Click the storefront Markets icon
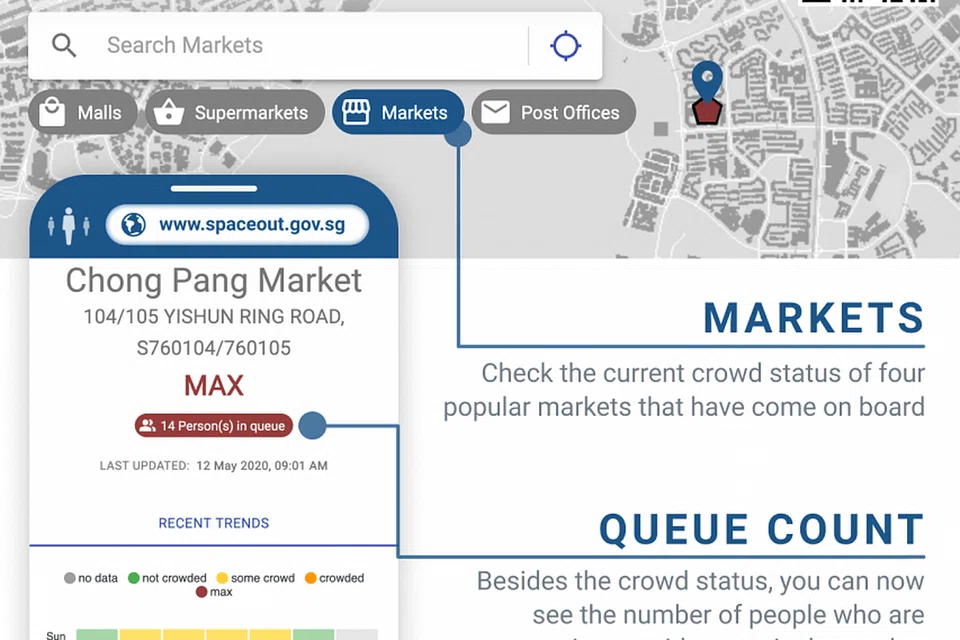 pyautogui.click(x=356, y=113)
